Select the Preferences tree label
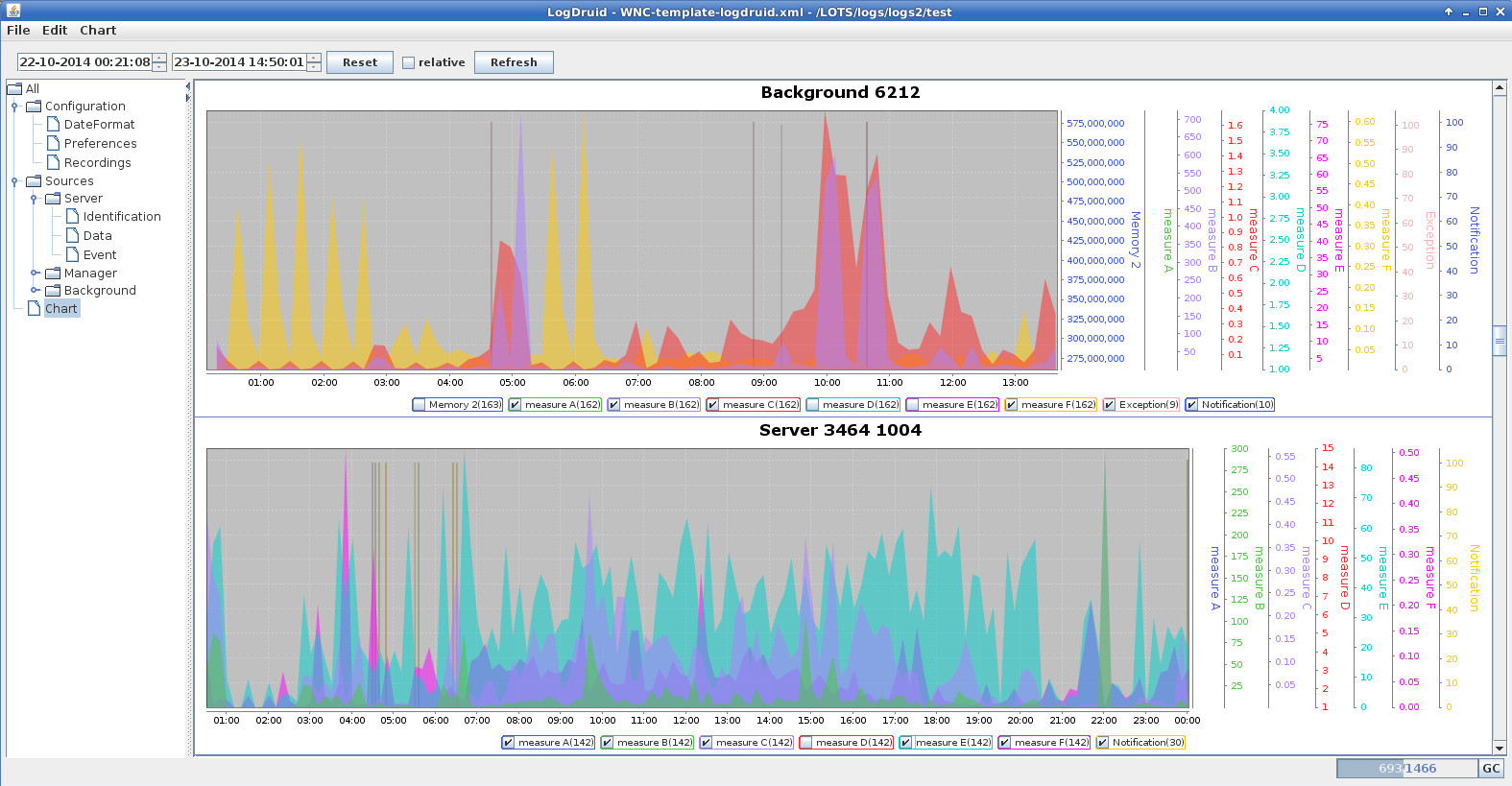 pos(100,144)
